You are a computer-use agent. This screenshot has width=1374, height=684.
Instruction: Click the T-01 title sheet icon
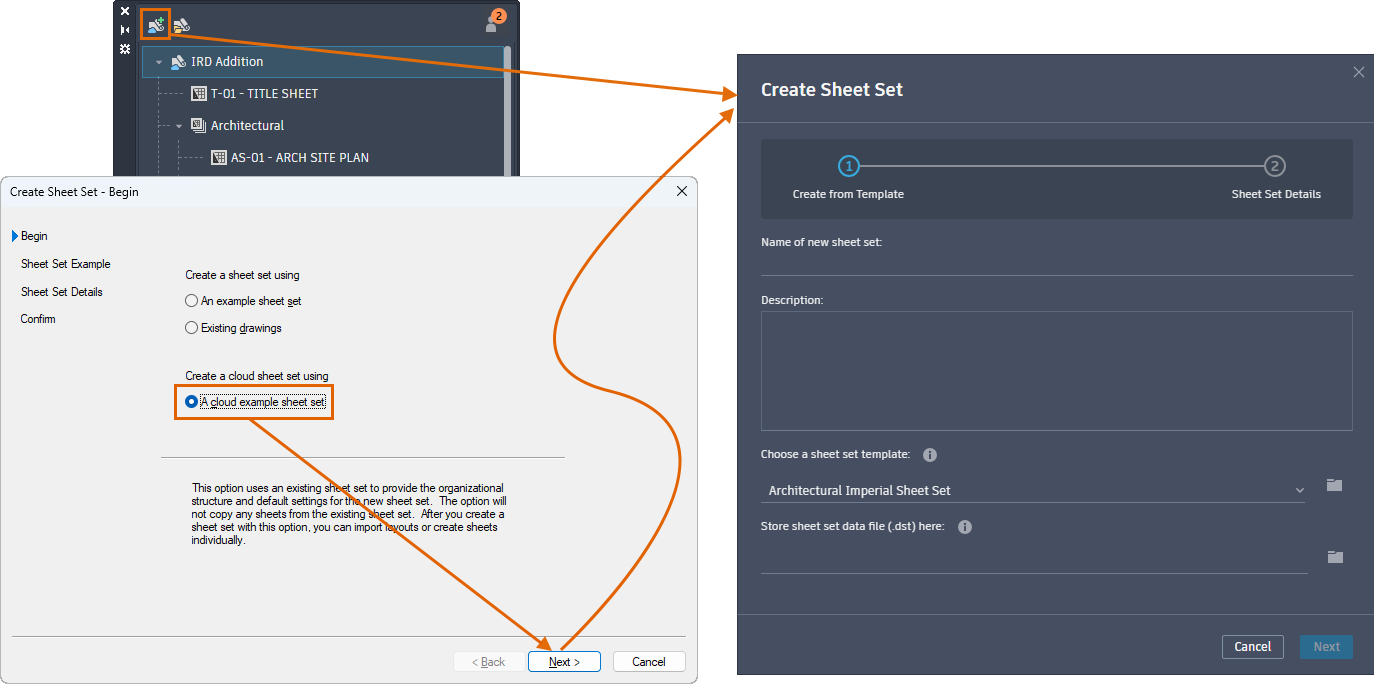(x=198, y=94)
